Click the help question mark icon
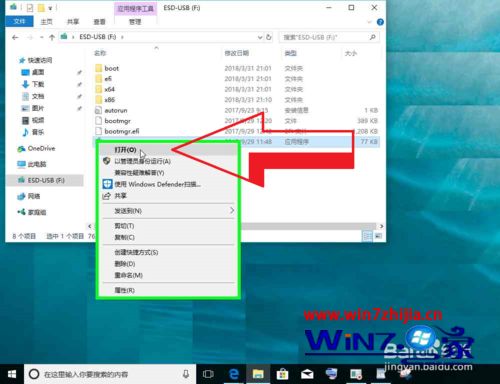This screenshot has height=384, width=500. coord(380,22)
